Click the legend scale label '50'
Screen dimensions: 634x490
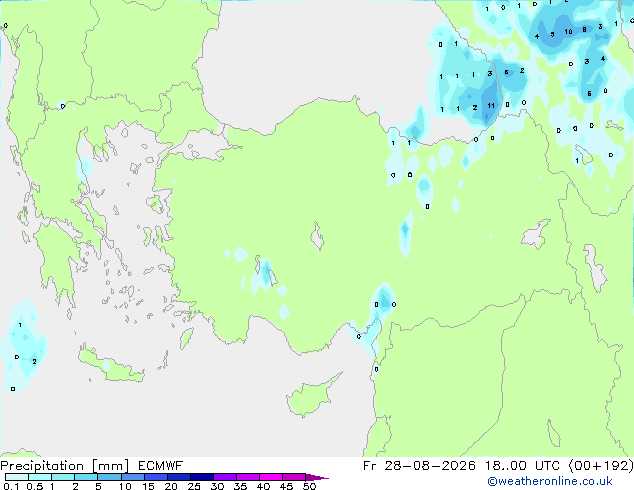coord(309,486)
